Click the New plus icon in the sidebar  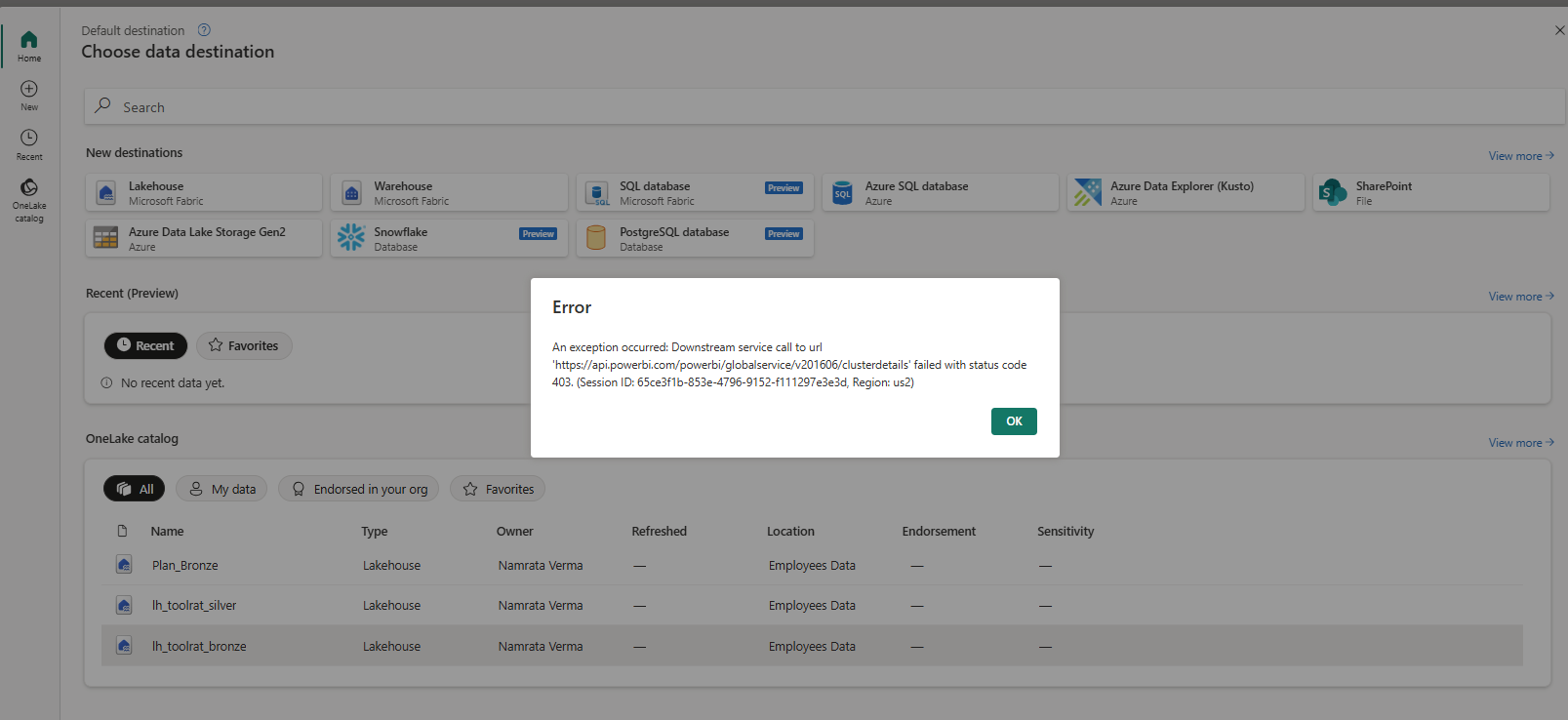[29, 89]
